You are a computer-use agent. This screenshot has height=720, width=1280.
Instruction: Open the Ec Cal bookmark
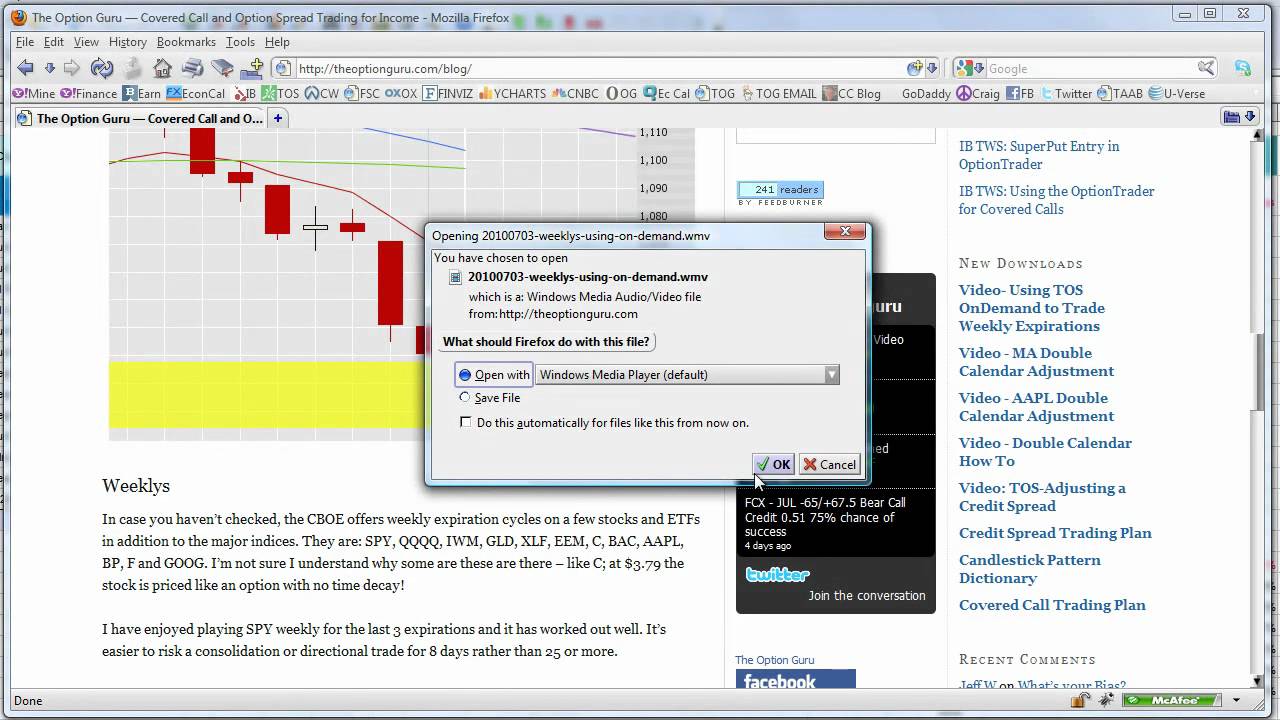click(x=667, y=93)
